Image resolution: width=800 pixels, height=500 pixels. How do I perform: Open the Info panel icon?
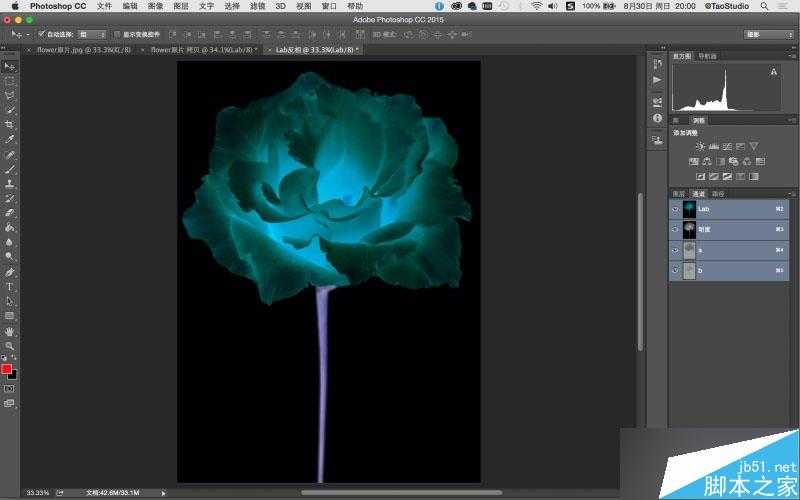(657, 118)
